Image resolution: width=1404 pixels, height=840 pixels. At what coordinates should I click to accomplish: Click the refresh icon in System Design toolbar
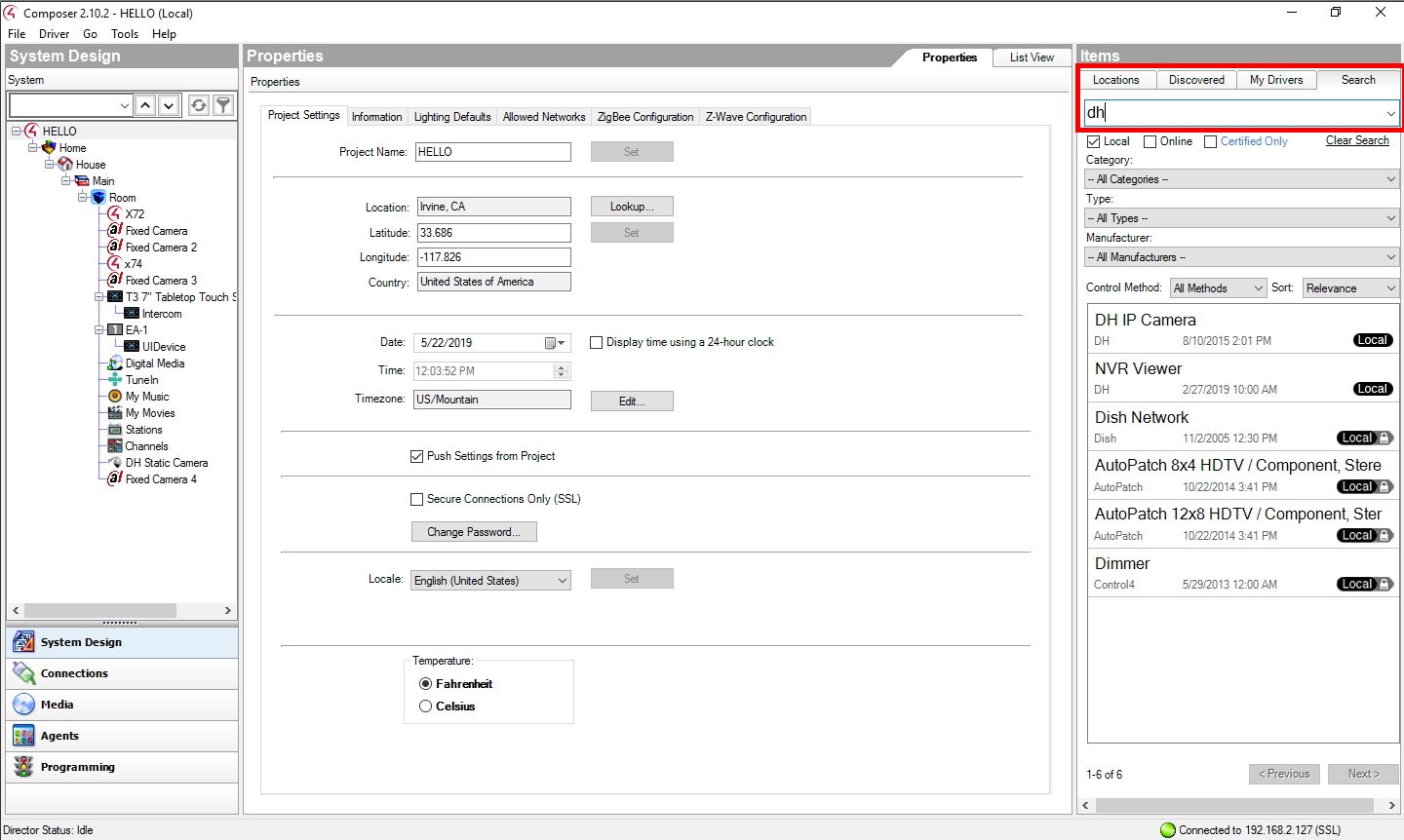(199, 105)
